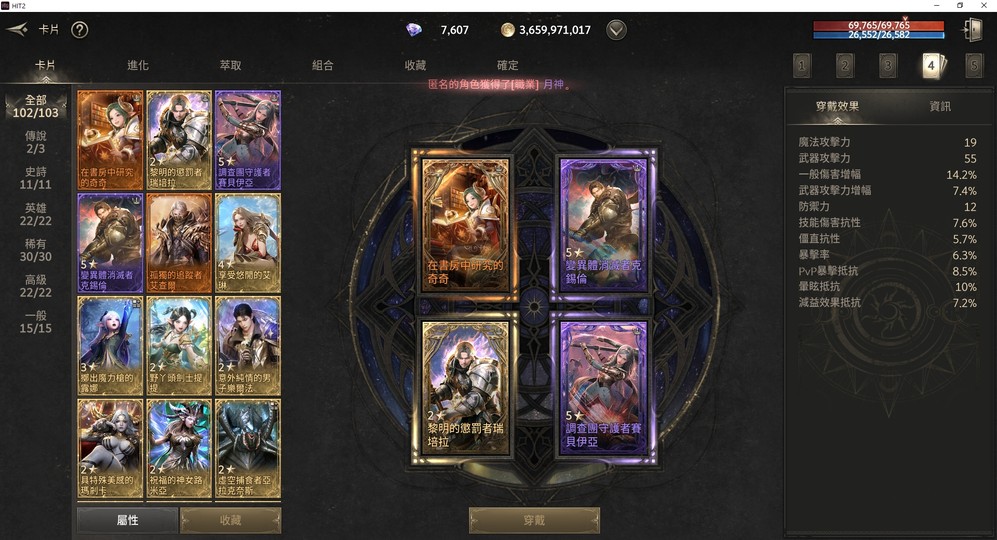
Task: Select the 孤獨的追蹤者 card thumbnail in list
Action: coord(179,243)
